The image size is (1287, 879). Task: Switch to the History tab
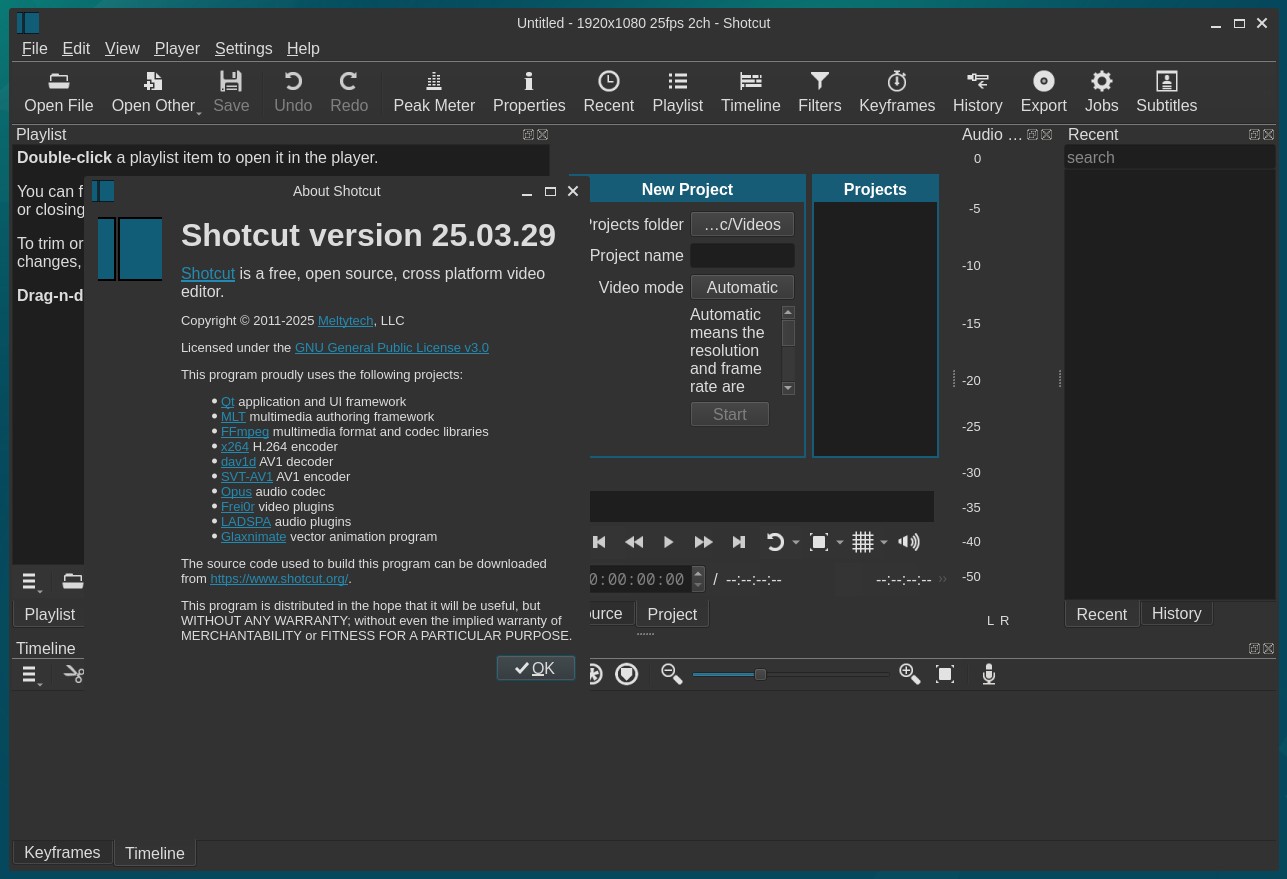[1176, 613]
